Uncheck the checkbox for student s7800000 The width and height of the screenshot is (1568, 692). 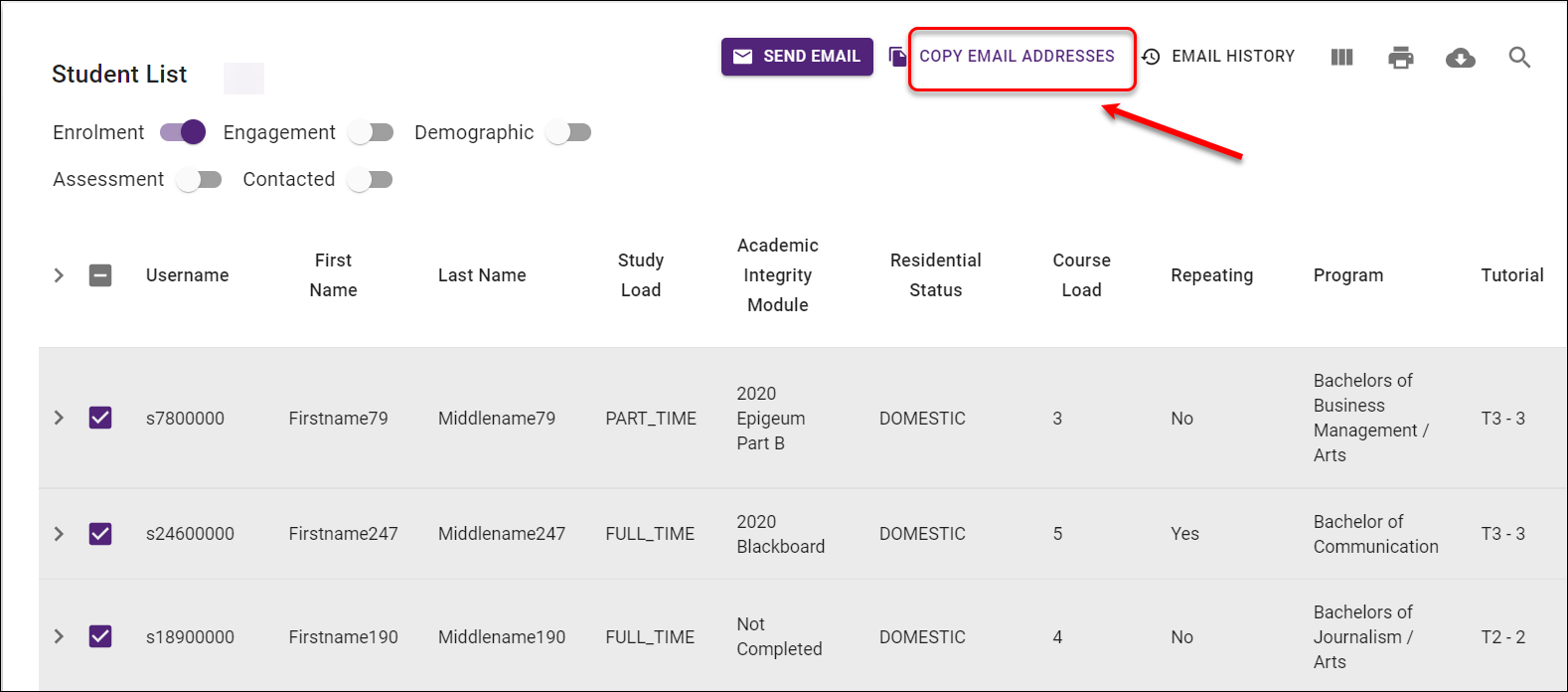point(100,418)
